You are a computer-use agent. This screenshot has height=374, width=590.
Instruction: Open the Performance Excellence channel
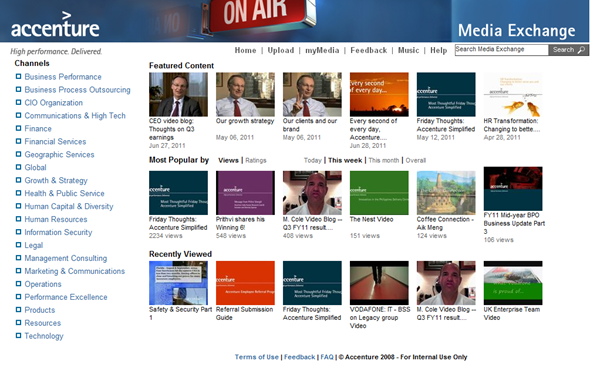(66, 297)
